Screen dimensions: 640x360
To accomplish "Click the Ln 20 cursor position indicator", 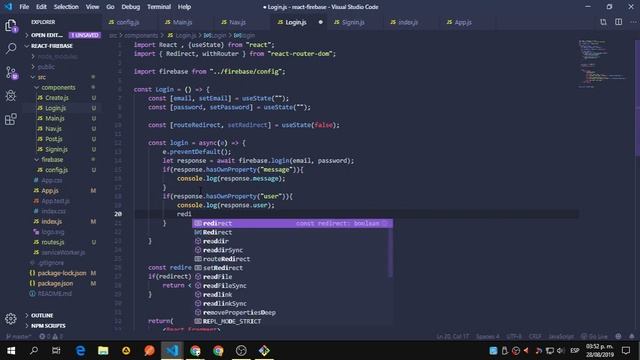I will 452,337.
